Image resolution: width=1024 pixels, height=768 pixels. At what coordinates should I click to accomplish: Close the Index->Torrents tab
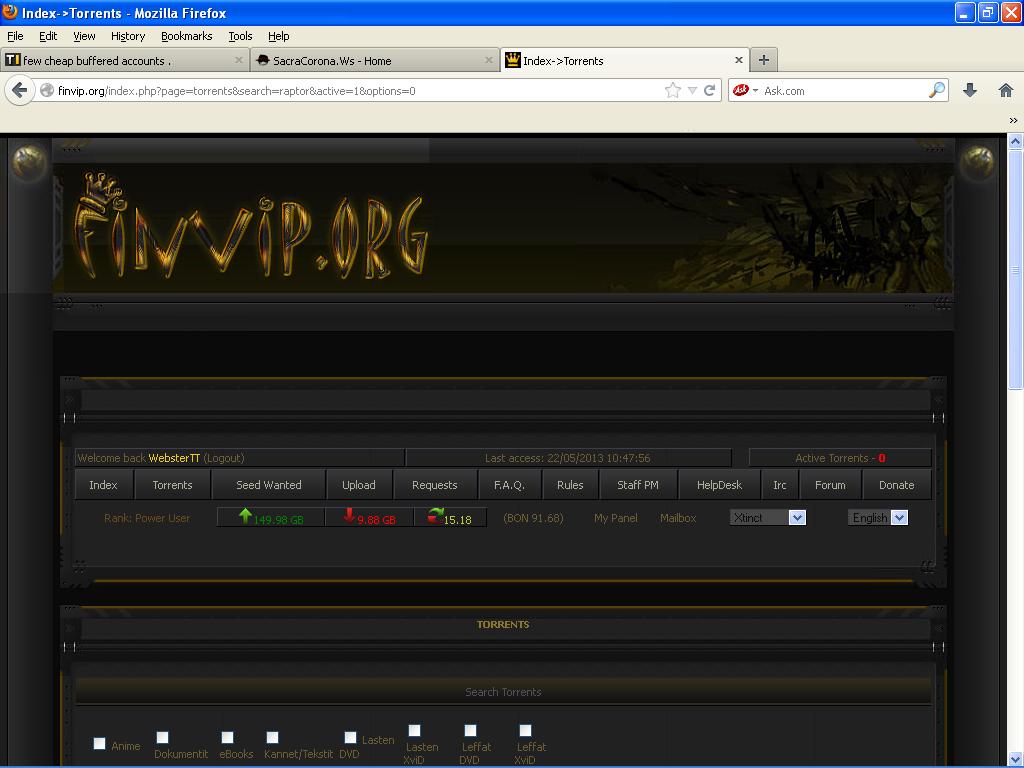click(x=739, y=60)
